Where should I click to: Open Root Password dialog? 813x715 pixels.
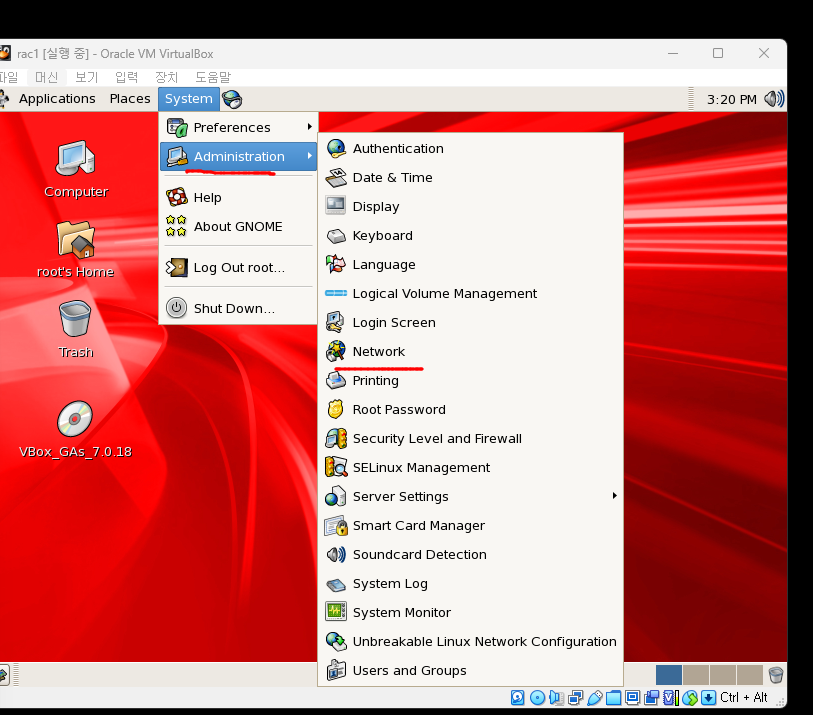[x=470, y=410]
